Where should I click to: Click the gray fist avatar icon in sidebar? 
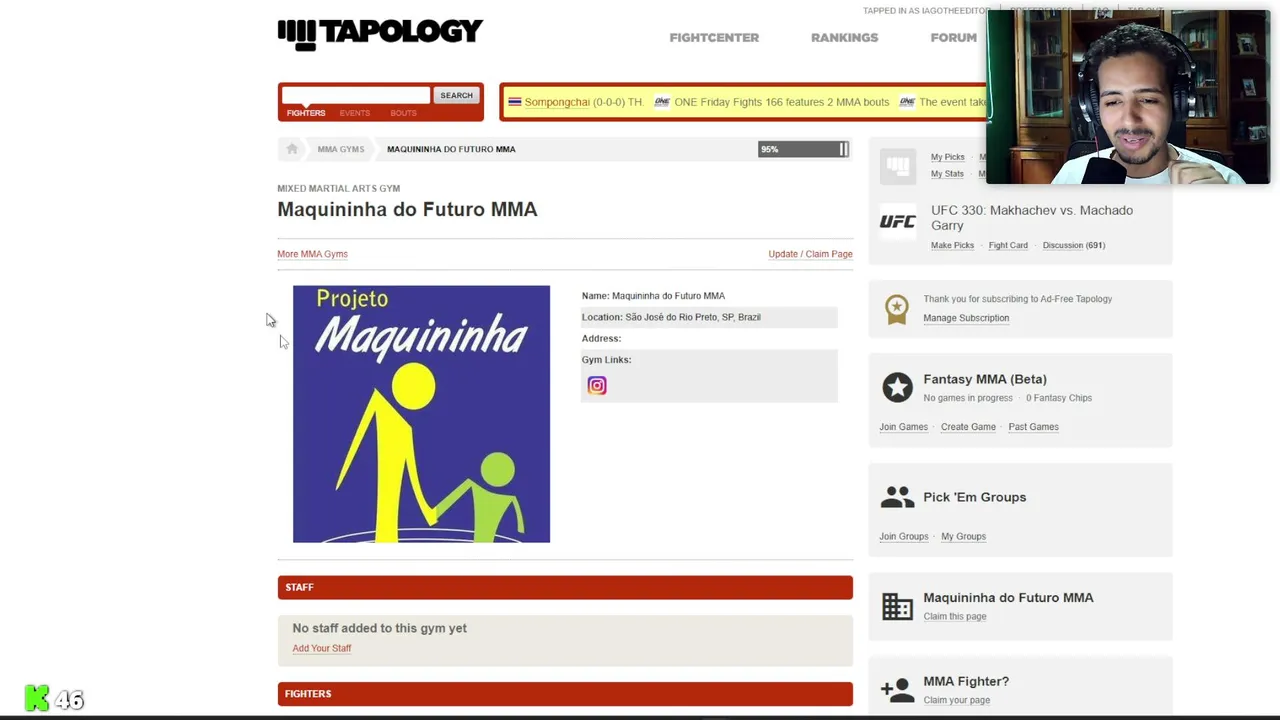tap(897, 166)
